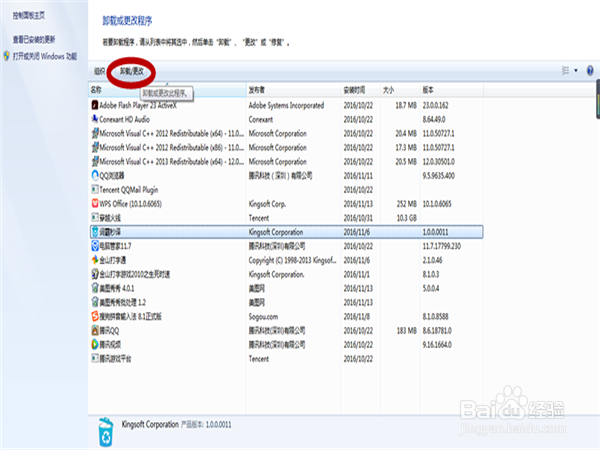
Task: Select the 'Conexant HD Audio' entry
Action: coord(287,119)
